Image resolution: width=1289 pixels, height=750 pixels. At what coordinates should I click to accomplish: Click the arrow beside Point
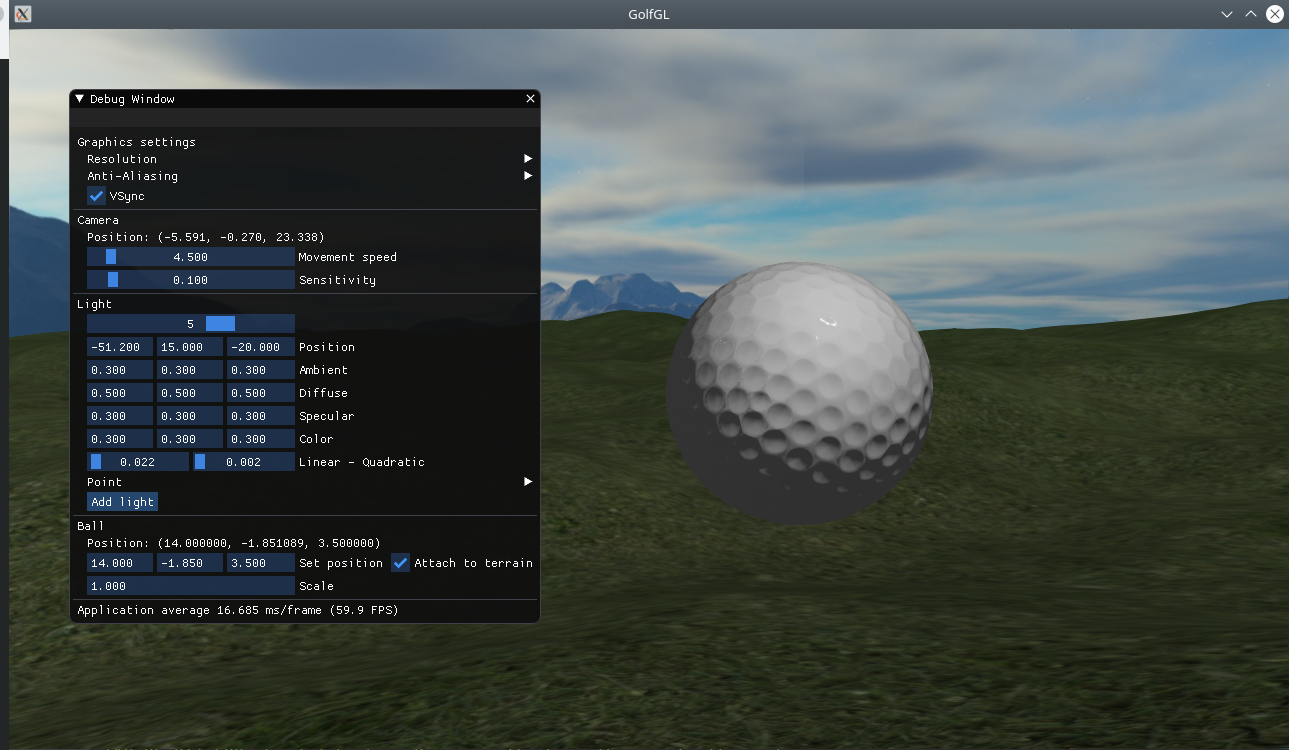click(528, 482)
